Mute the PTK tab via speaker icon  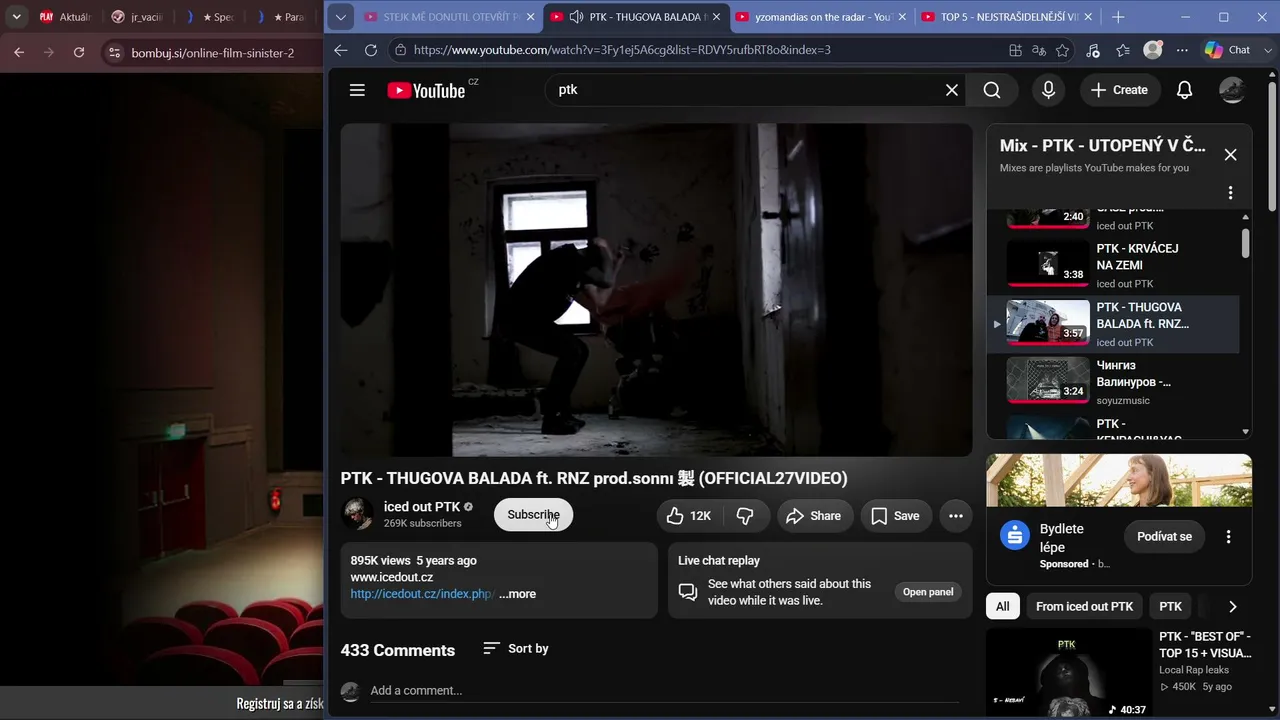click(576, 17)
